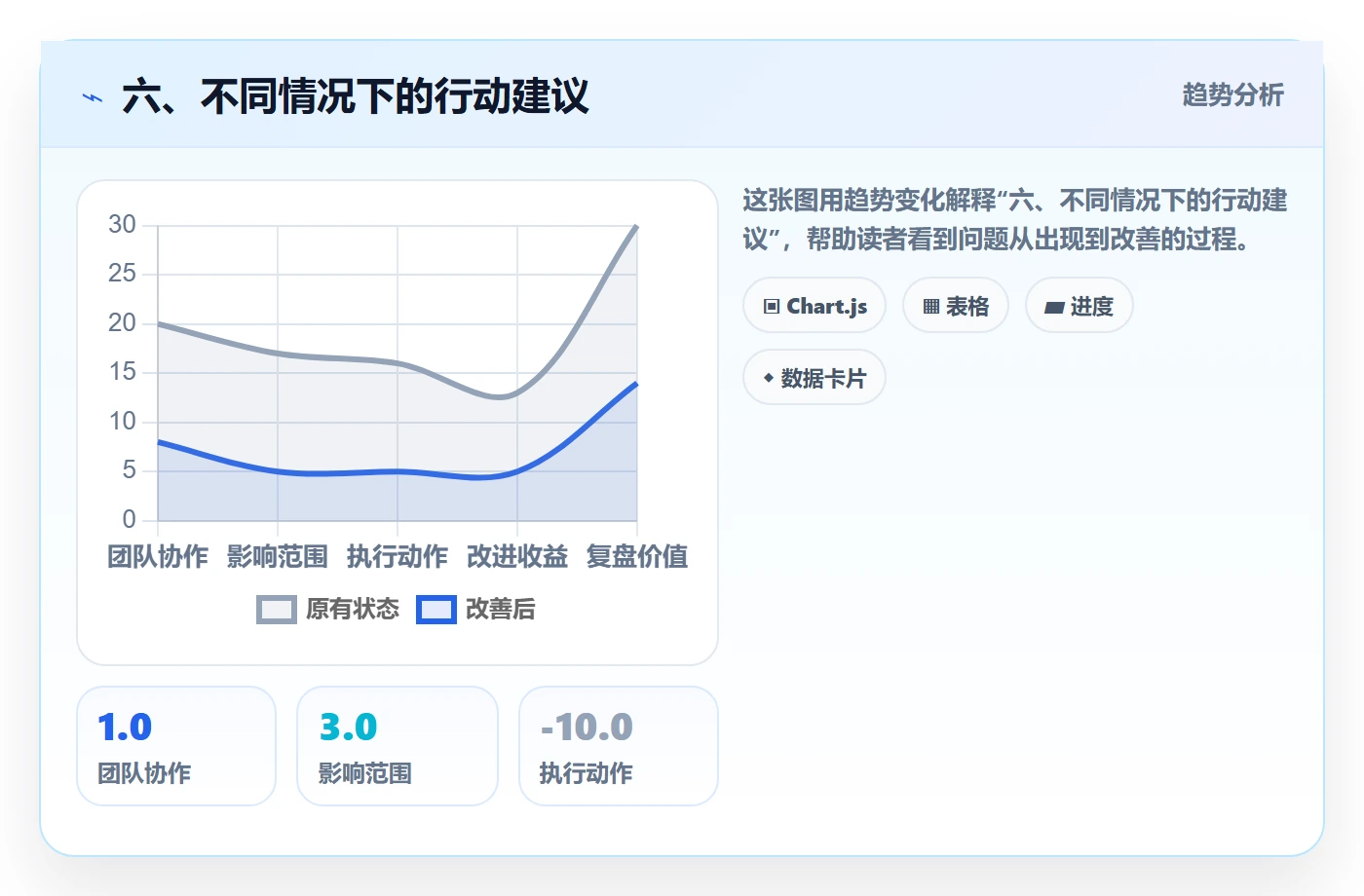Click the 团队协作 x-axis label
Viewport: 1364px width, 896px height.
click(158, 557)
